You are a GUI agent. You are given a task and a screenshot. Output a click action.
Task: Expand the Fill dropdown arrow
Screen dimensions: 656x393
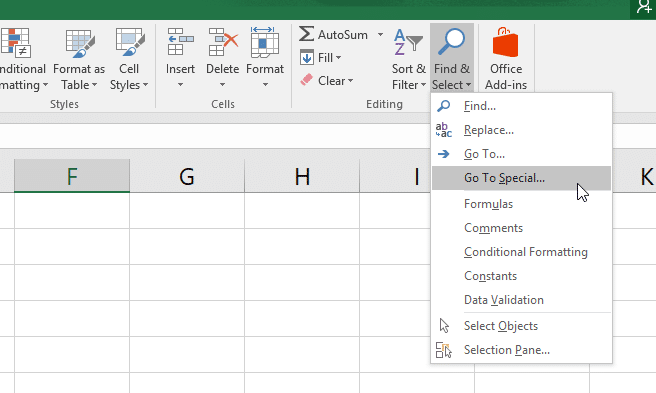click(338, 58)
